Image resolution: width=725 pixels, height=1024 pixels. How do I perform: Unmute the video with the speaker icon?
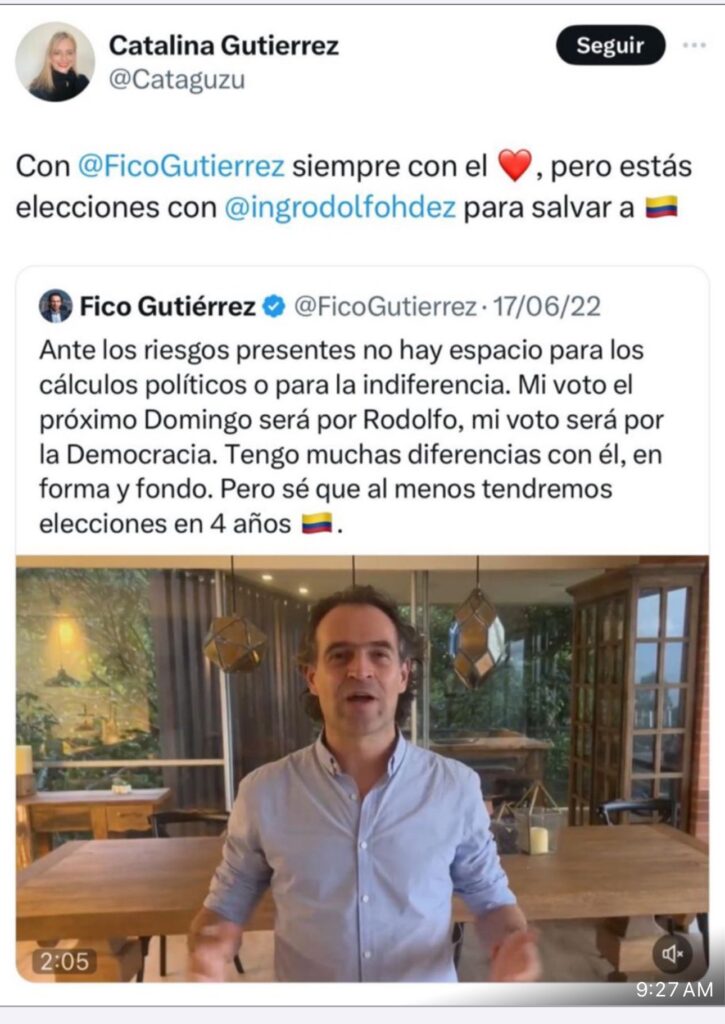(x=672, y=954)
